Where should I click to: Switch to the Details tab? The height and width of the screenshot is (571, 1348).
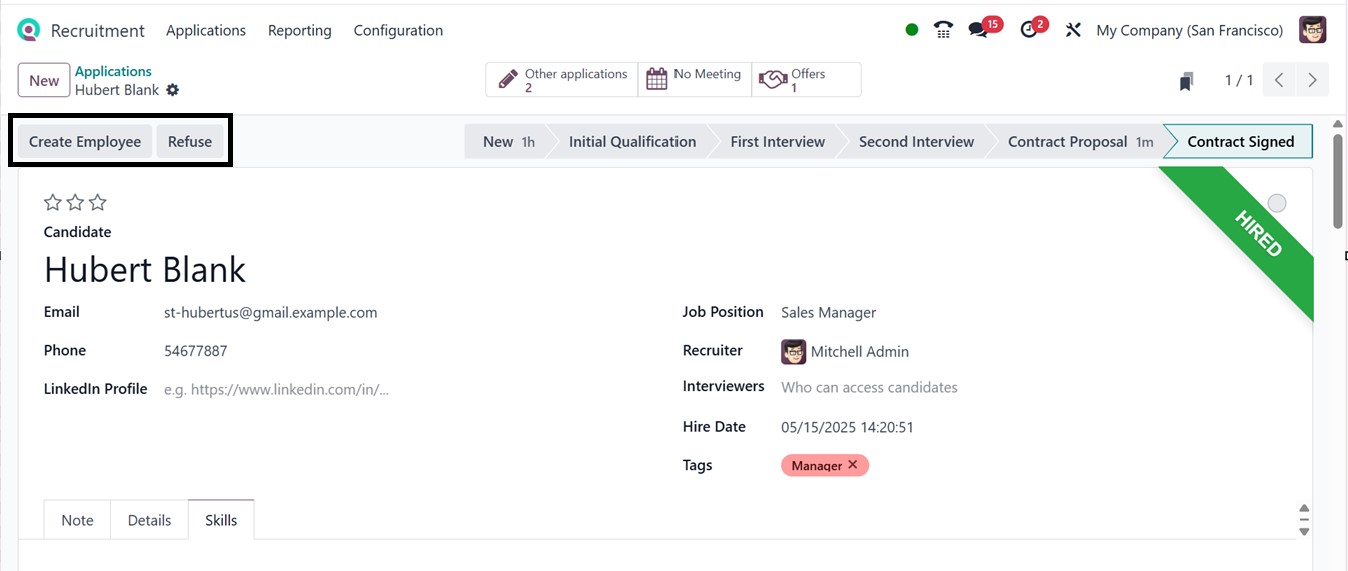(149, 520)
